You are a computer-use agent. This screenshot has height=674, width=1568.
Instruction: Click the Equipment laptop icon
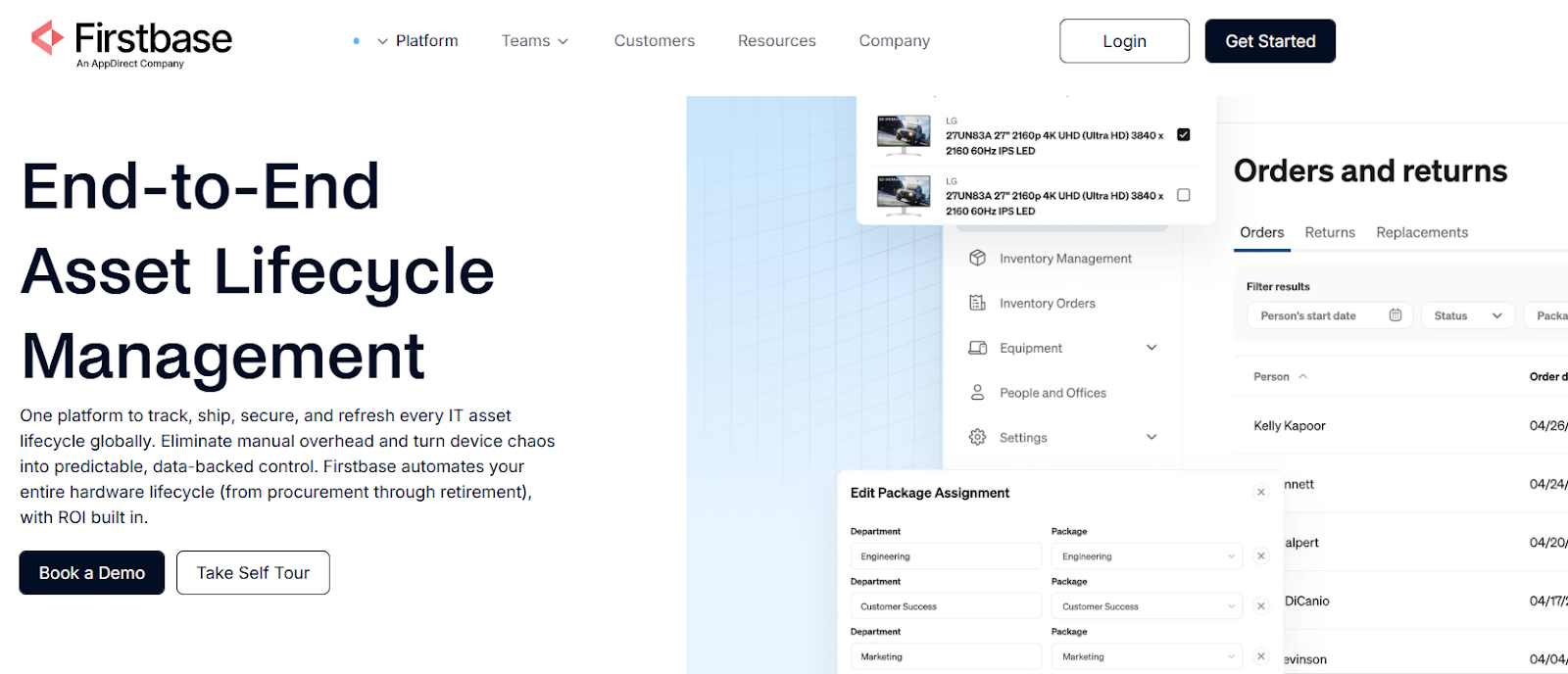977,348
